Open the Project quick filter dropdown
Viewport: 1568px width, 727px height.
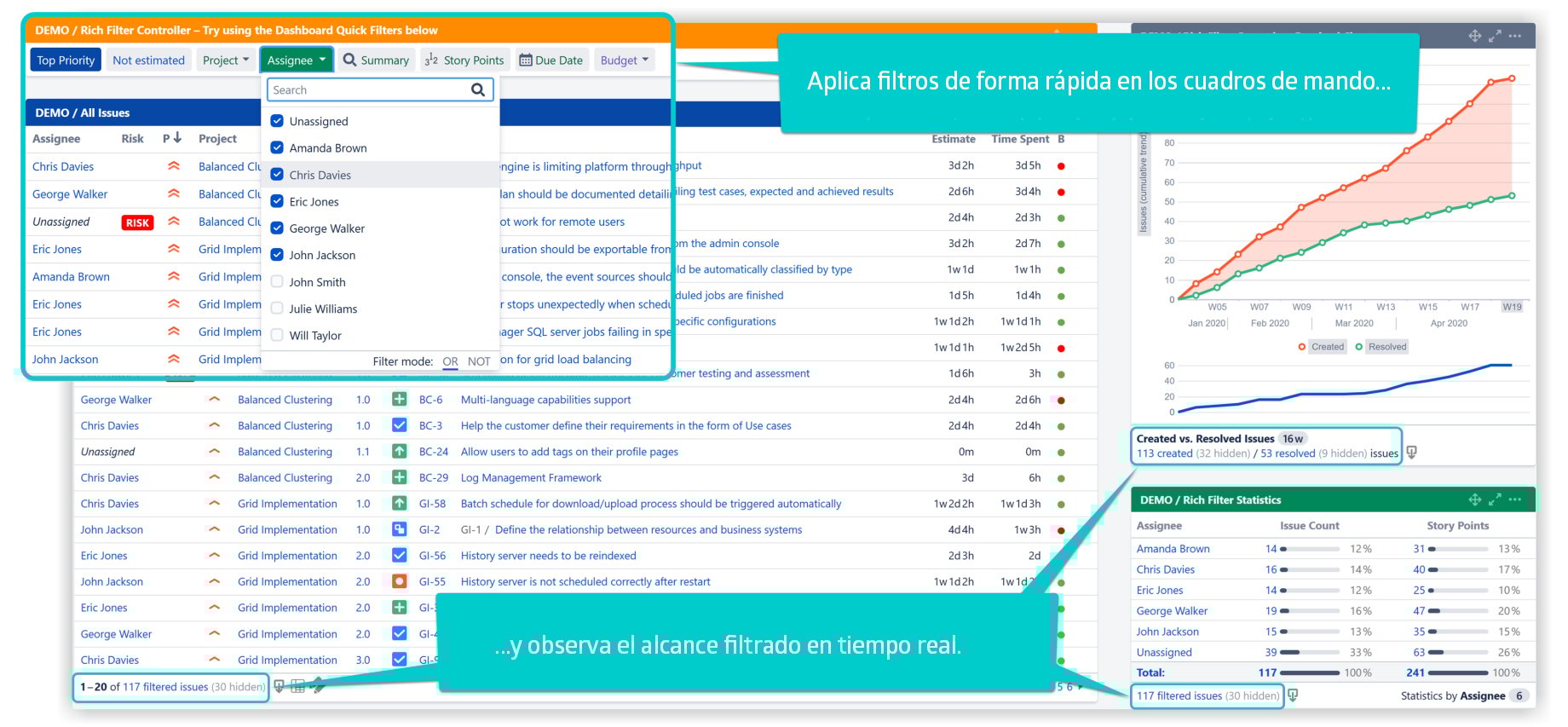coord(226,60)
